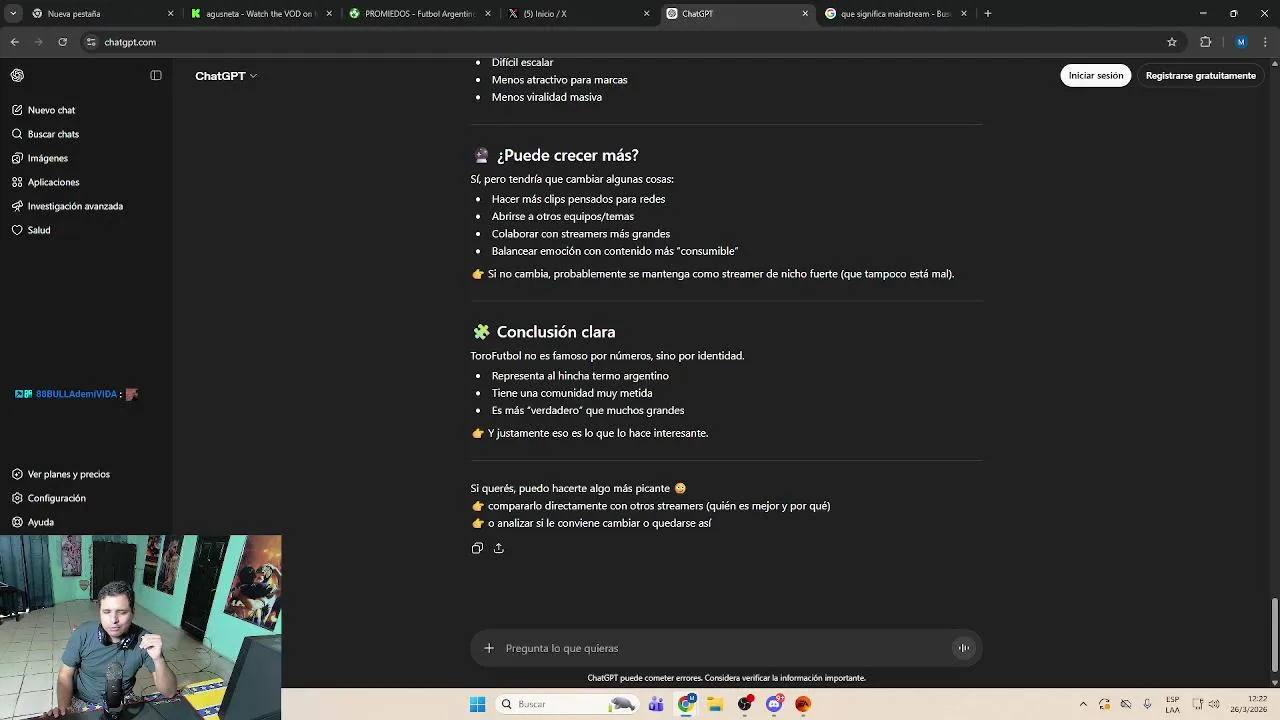The image size is (1280, 720).
Task: Expand the ChatGPT model dropdown
Action: (226, 76)
